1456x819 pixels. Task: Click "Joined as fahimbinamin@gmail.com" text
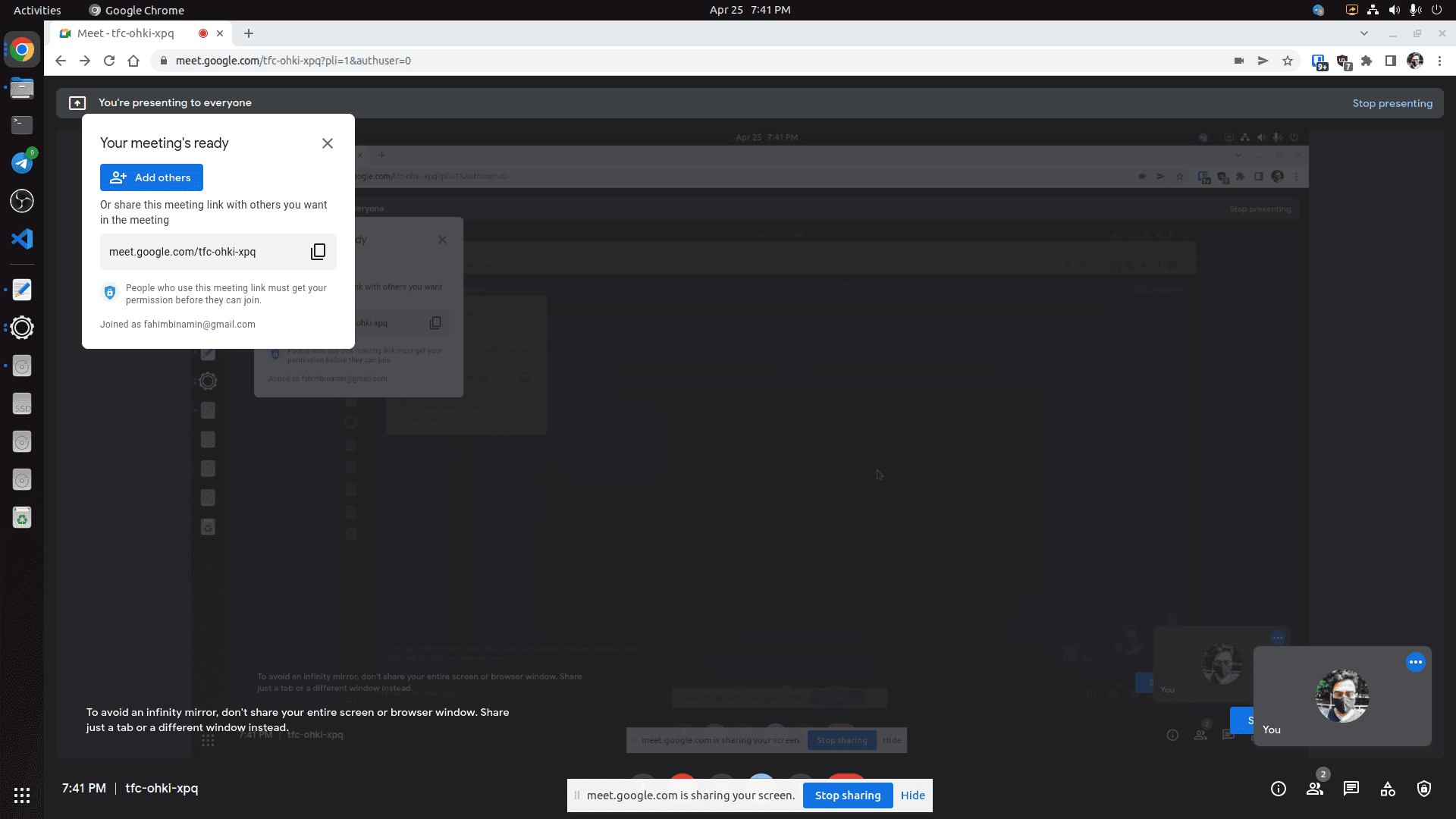click(177, 325)
